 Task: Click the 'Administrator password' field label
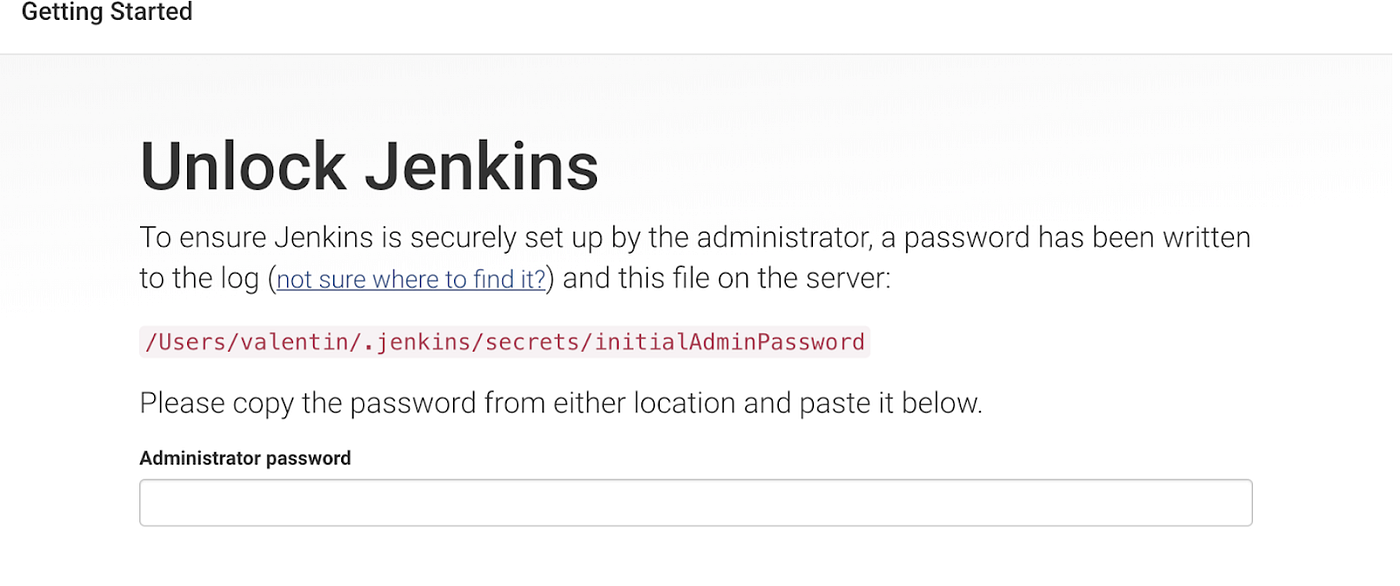[245, 458]
